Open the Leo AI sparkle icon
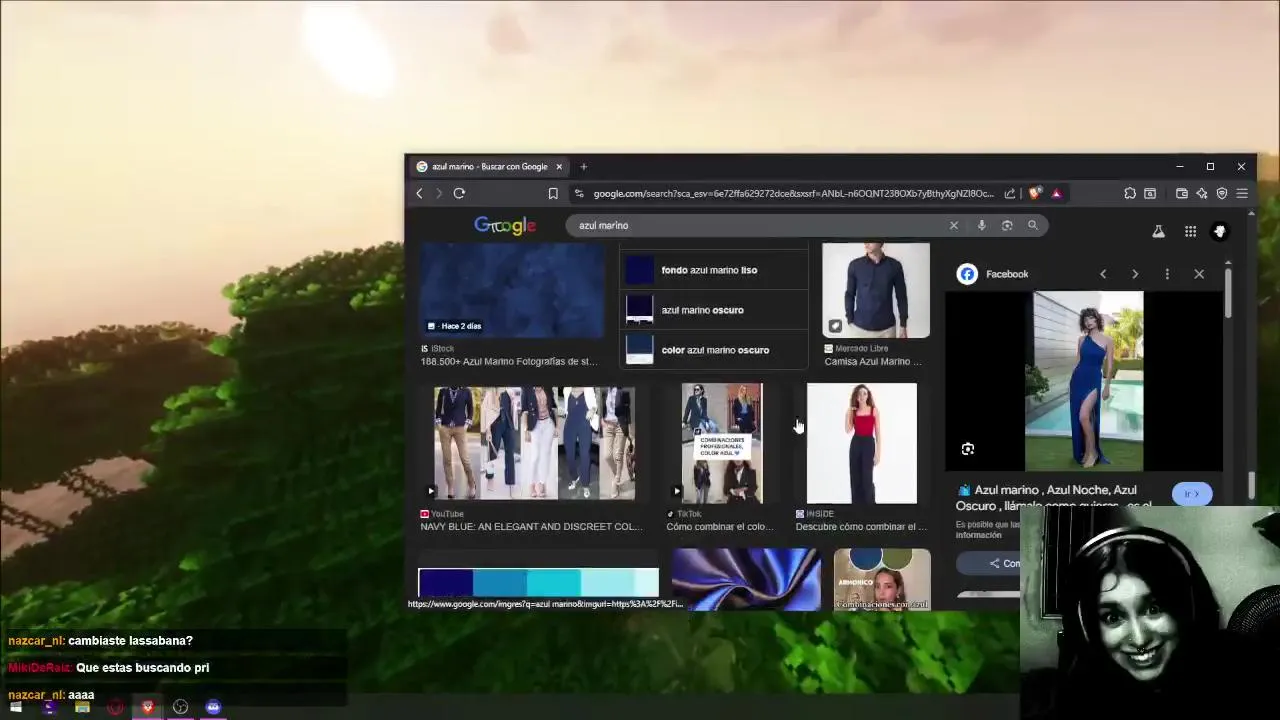 point(1202,193)
